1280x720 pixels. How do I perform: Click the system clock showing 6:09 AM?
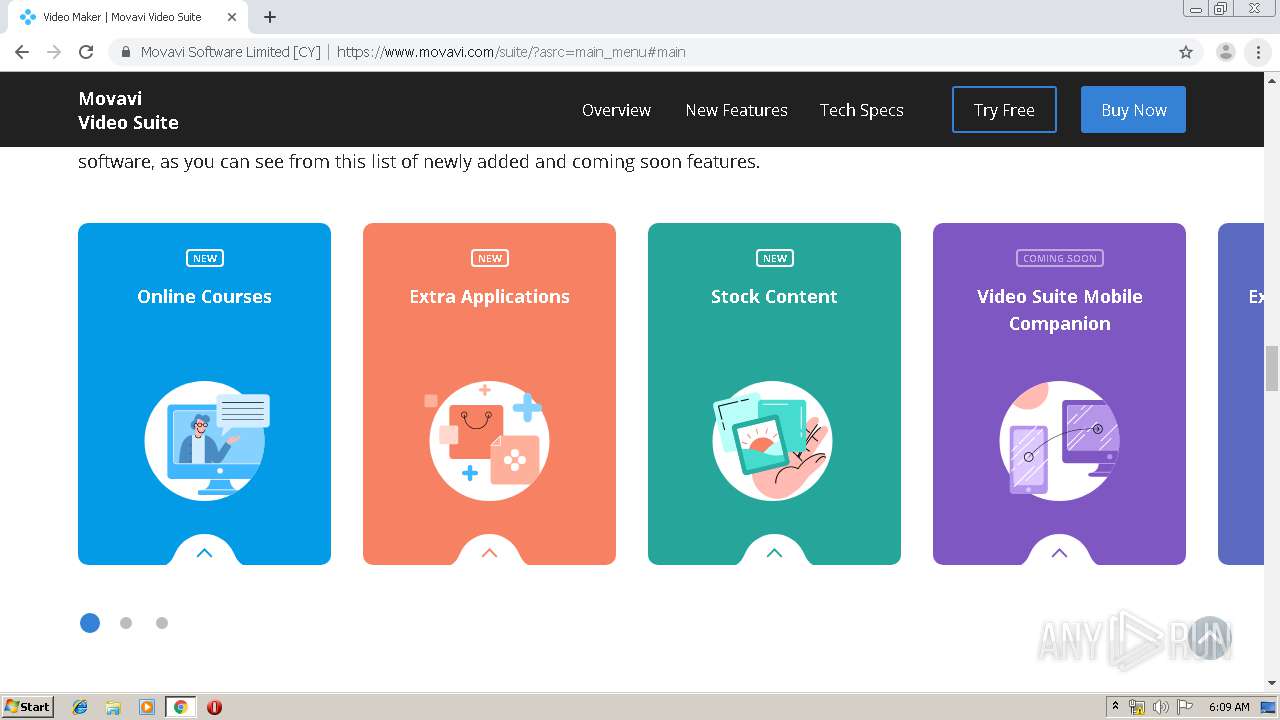pyautogui.click(x=1229, y=707)
